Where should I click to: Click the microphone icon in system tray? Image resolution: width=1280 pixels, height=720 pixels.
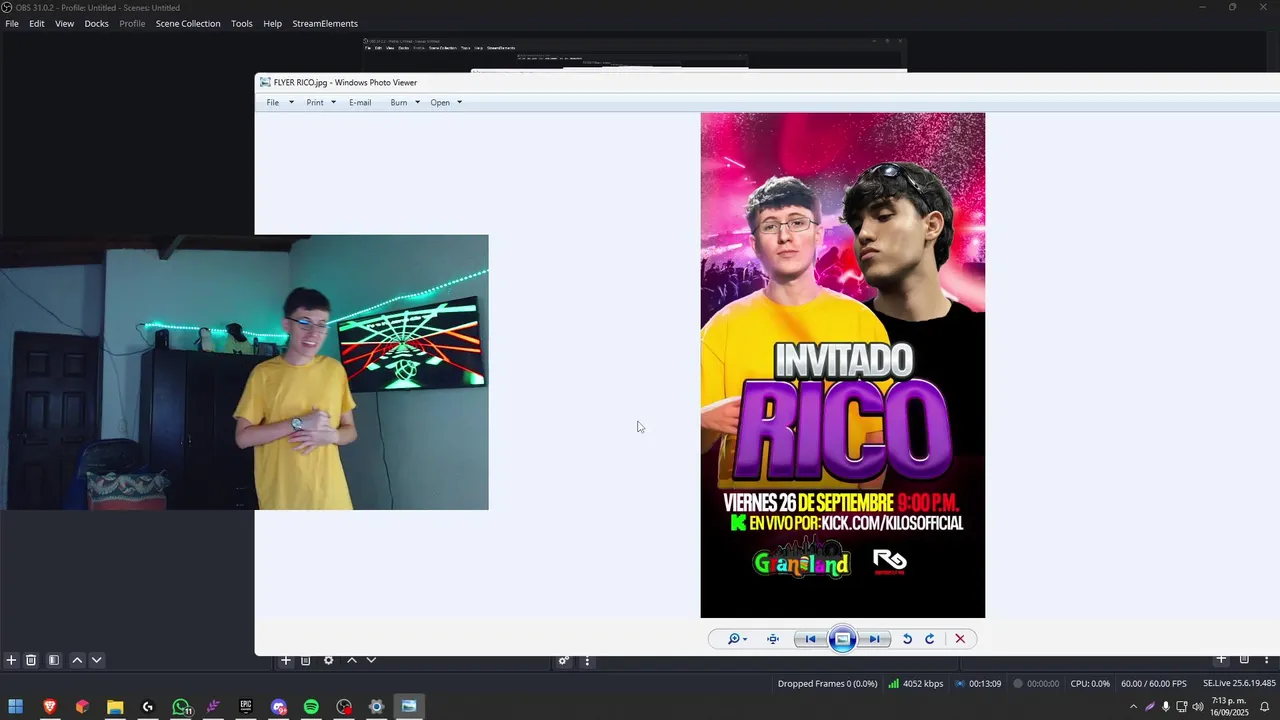pos(1165,707)
